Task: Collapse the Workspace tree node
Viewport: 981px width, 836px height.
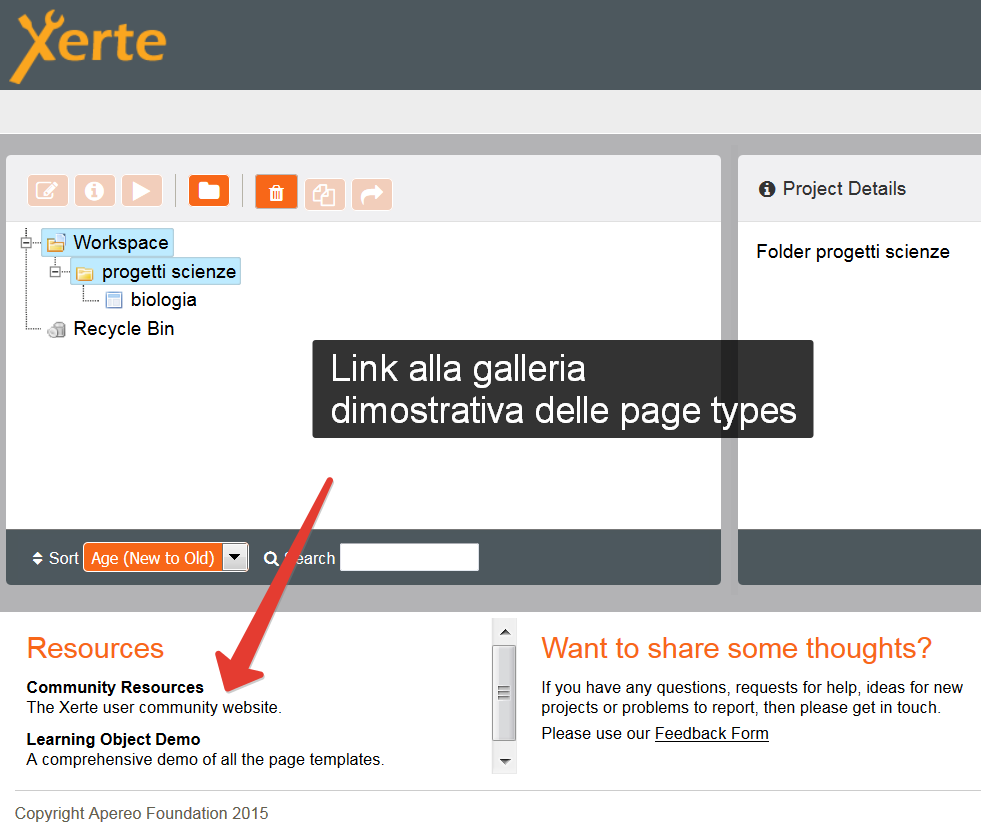Action: 26,243
